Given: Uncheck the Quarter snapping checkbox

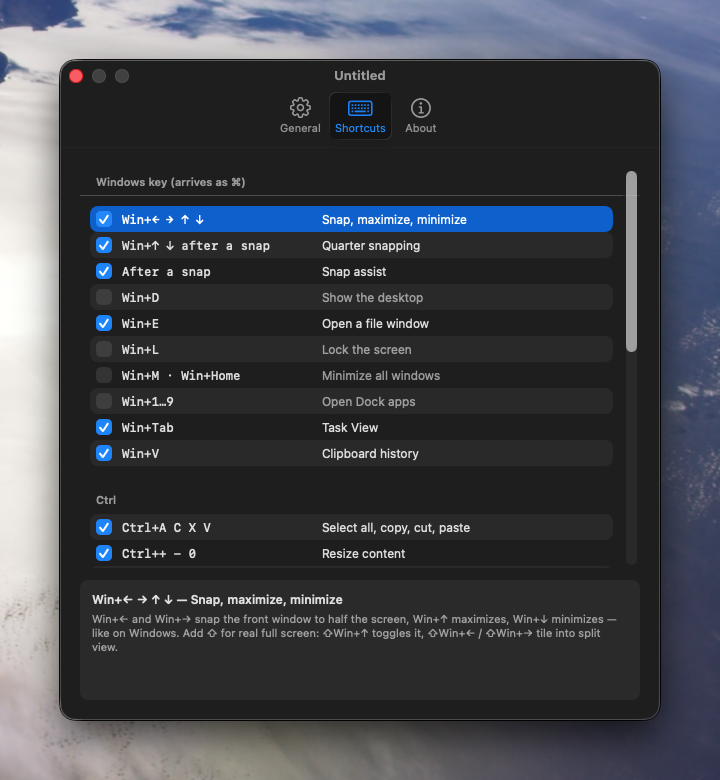Looking at the screenshot, I should (104, 245).
